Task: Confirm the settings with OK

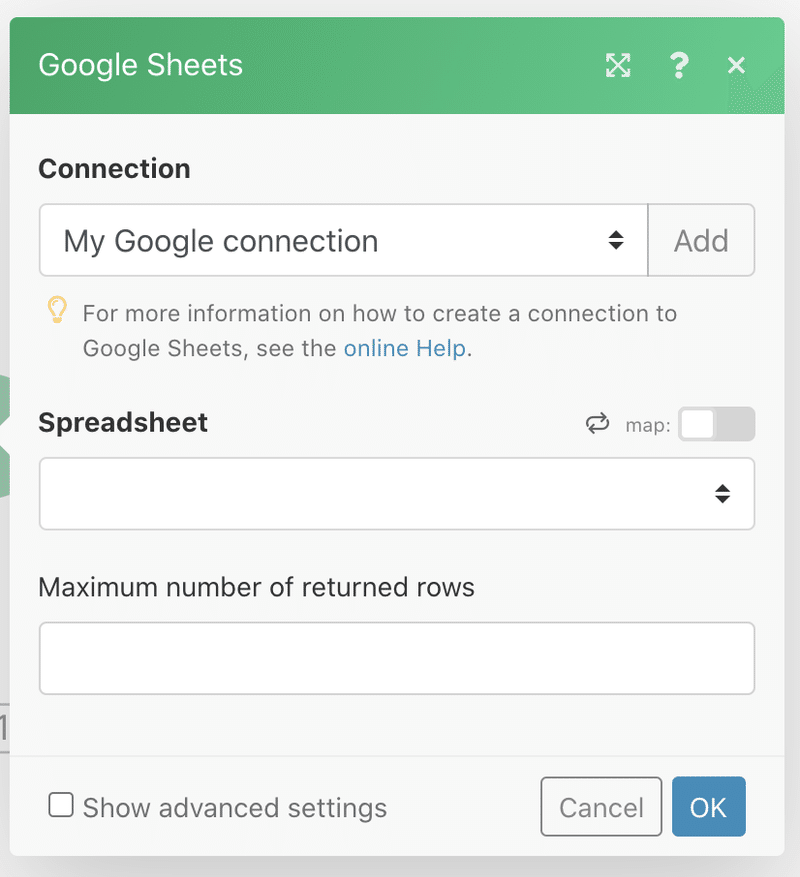Action: [x=708, y=807]
